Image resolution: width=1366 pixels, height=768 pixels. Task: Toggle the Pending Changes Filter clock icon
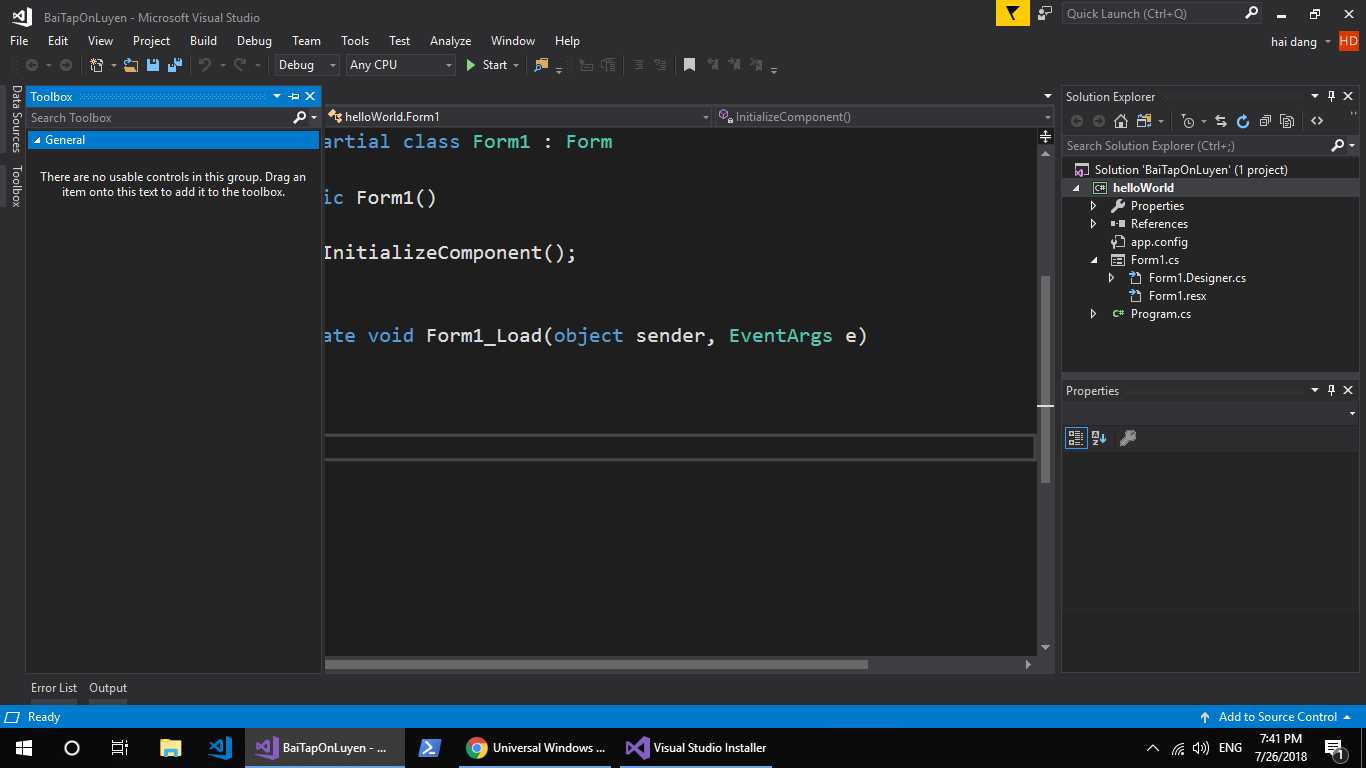(1187, 121)
